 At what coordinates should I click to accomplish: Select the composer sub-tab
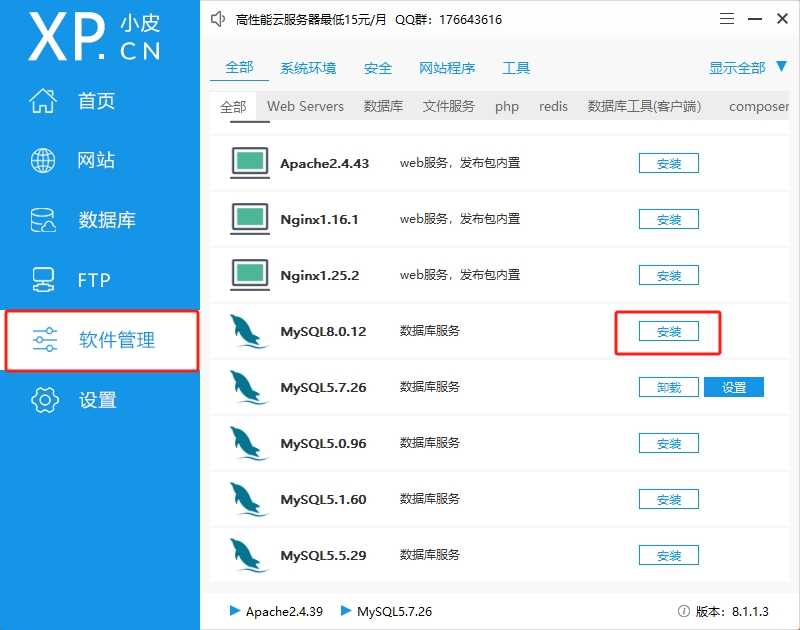[x=759, y=107]
